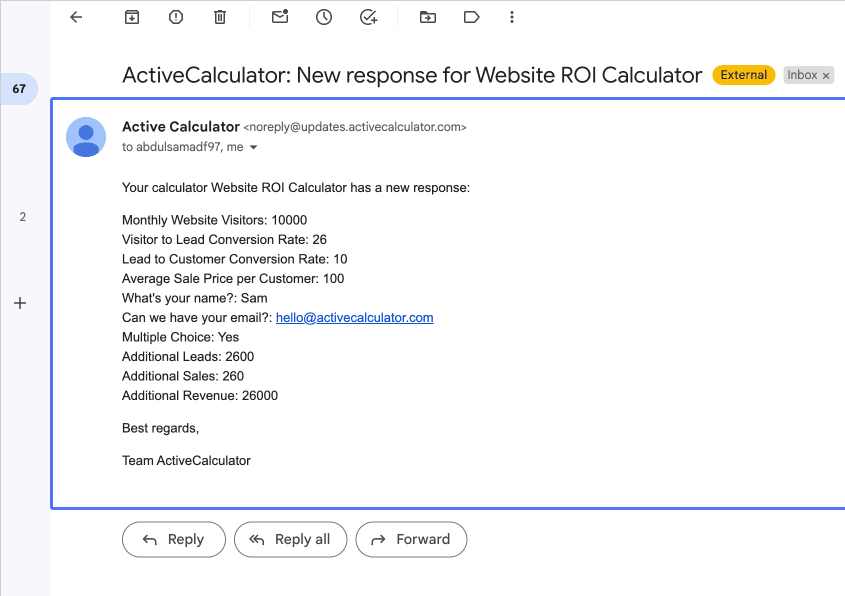Viewport: 845px width, 596px height.
Task: Open the Labels icon
Action: click(x=472, y=17)
